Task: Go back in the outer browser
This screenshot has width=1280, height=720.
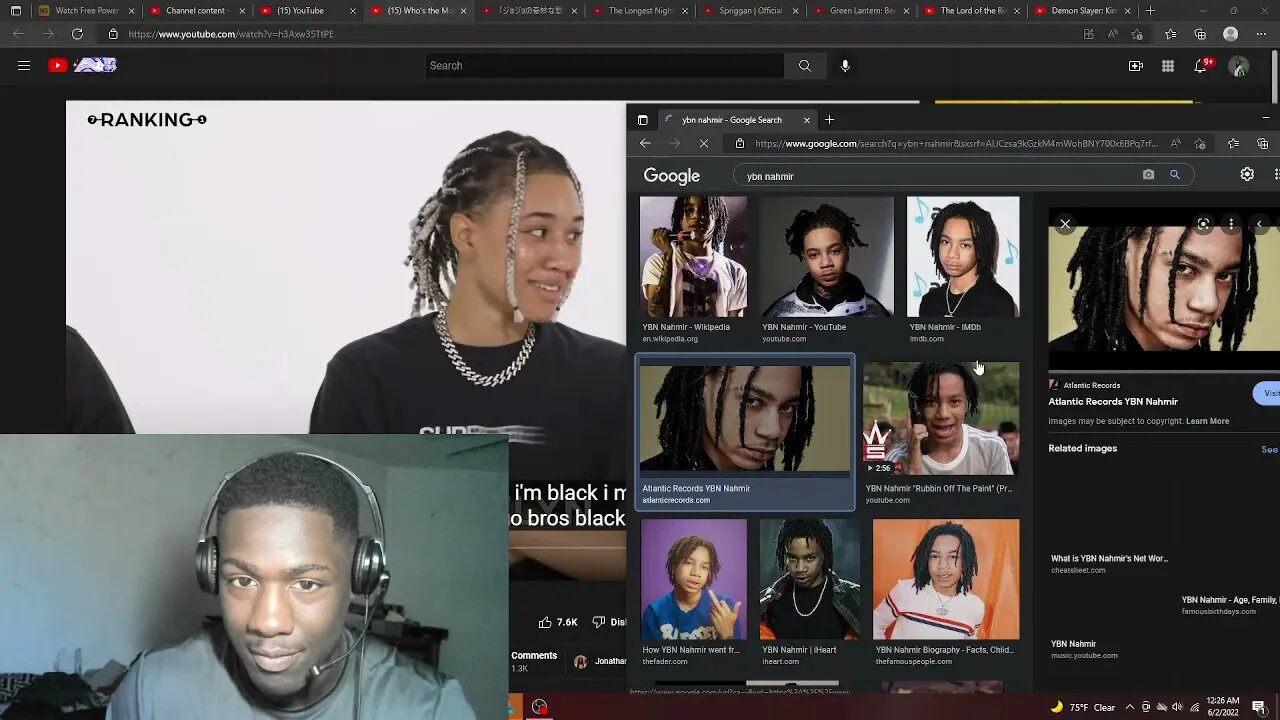Action: click(19, 34)
